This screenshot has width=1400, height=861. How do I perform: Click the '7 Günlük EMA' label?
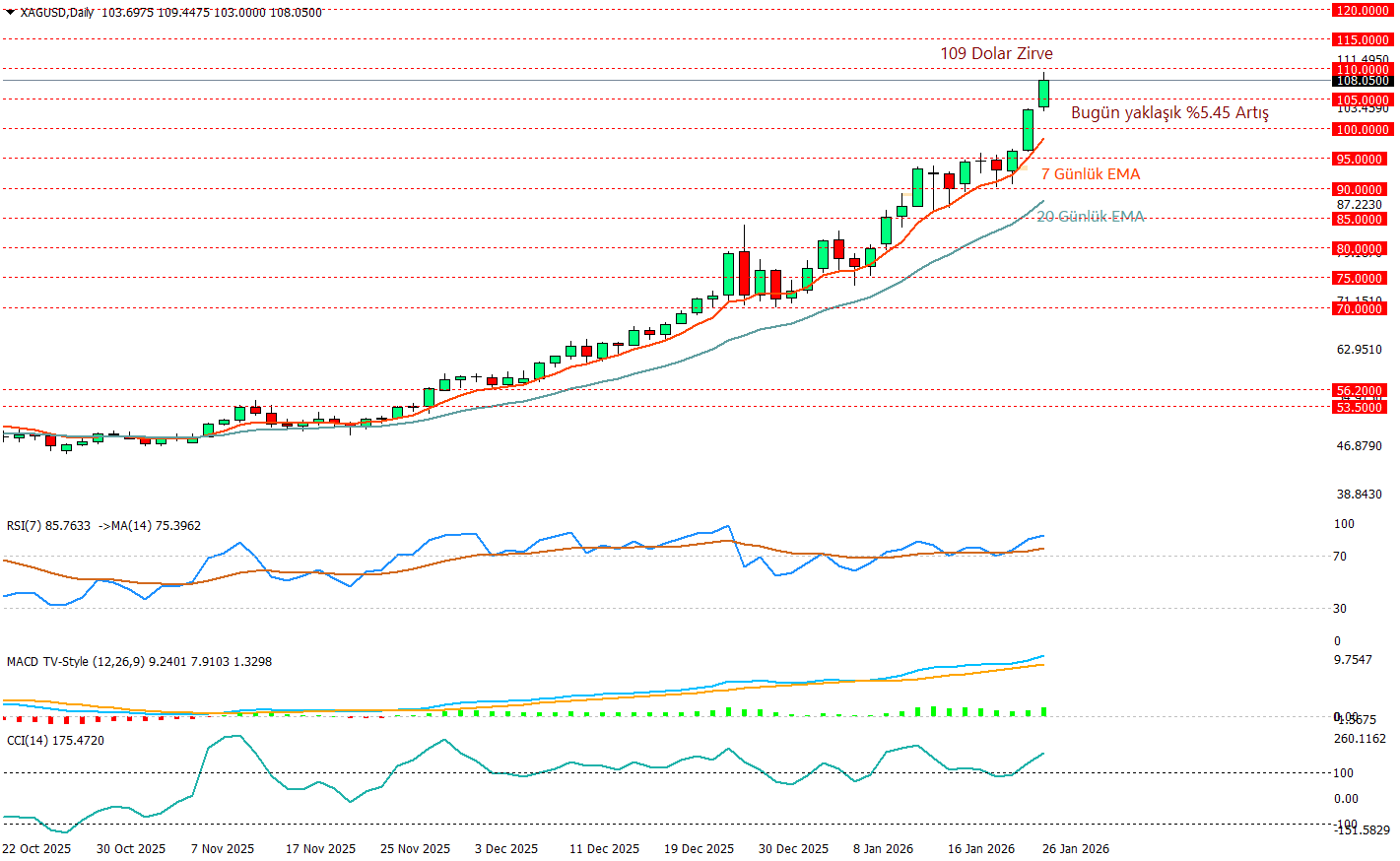click(1090, 174)
